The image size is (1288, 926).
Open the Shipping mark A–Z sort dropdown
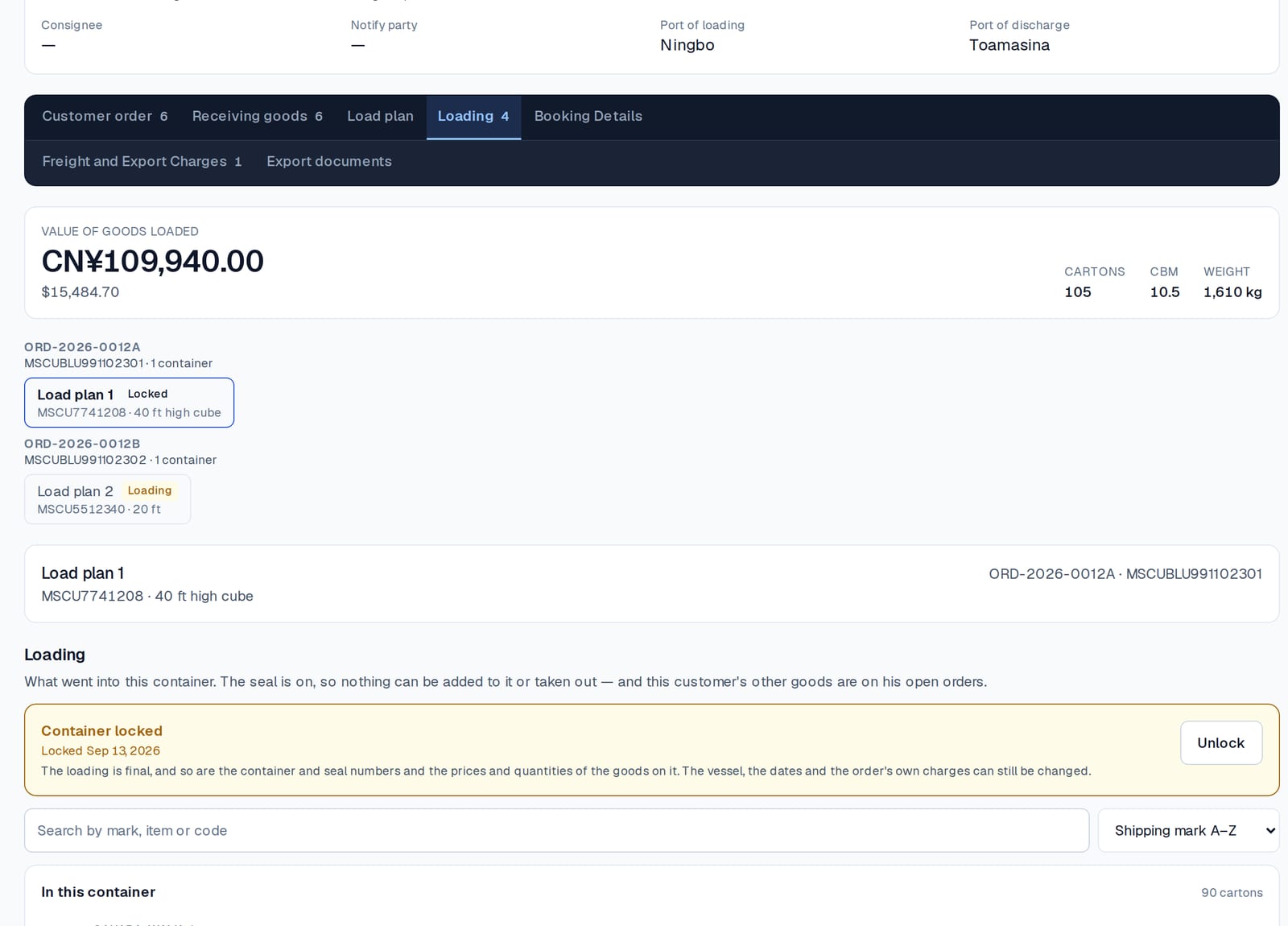click(x=1188, y=830)
